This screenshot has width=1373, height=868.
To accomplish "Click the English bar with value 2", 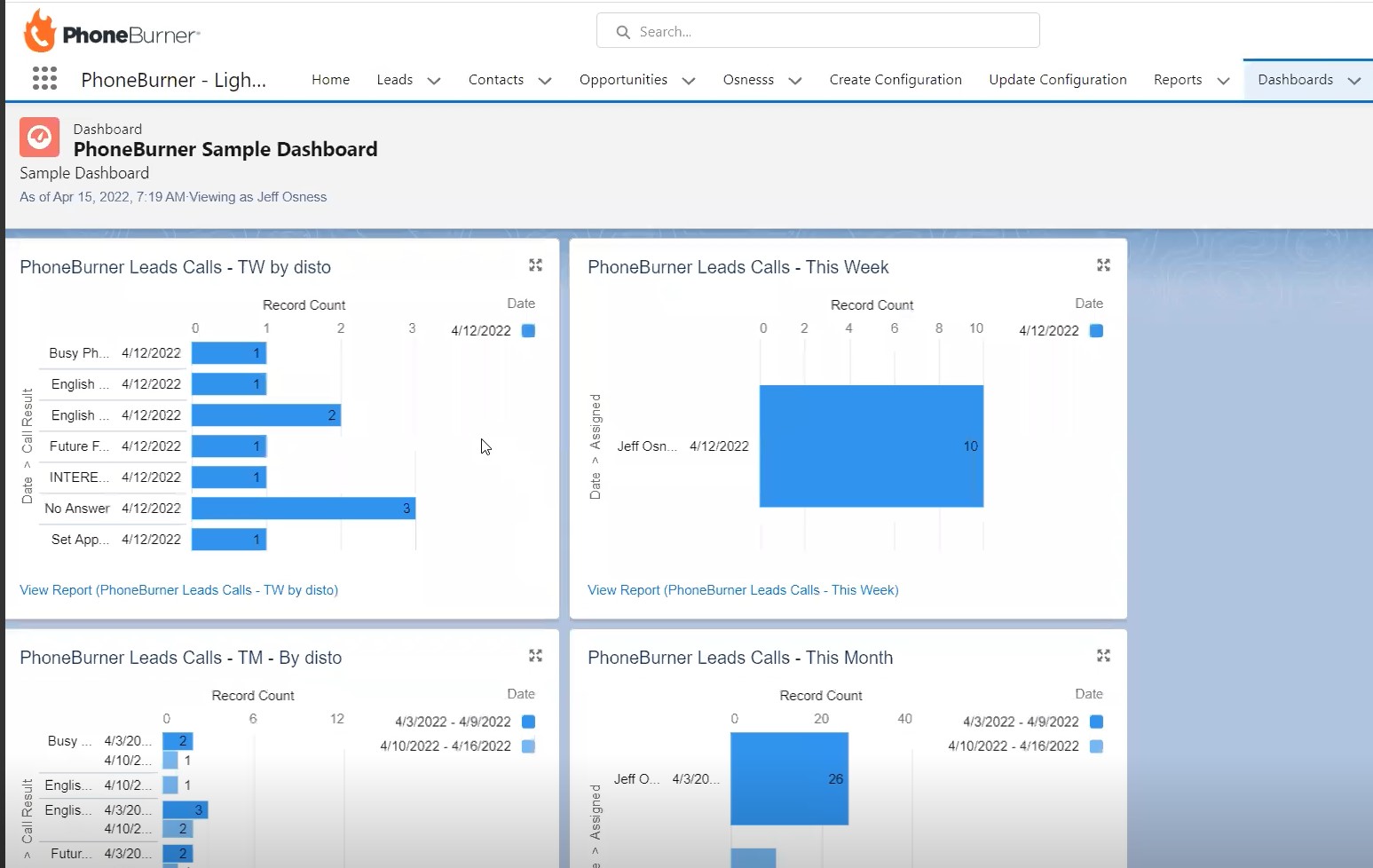I will pos(266,415).
